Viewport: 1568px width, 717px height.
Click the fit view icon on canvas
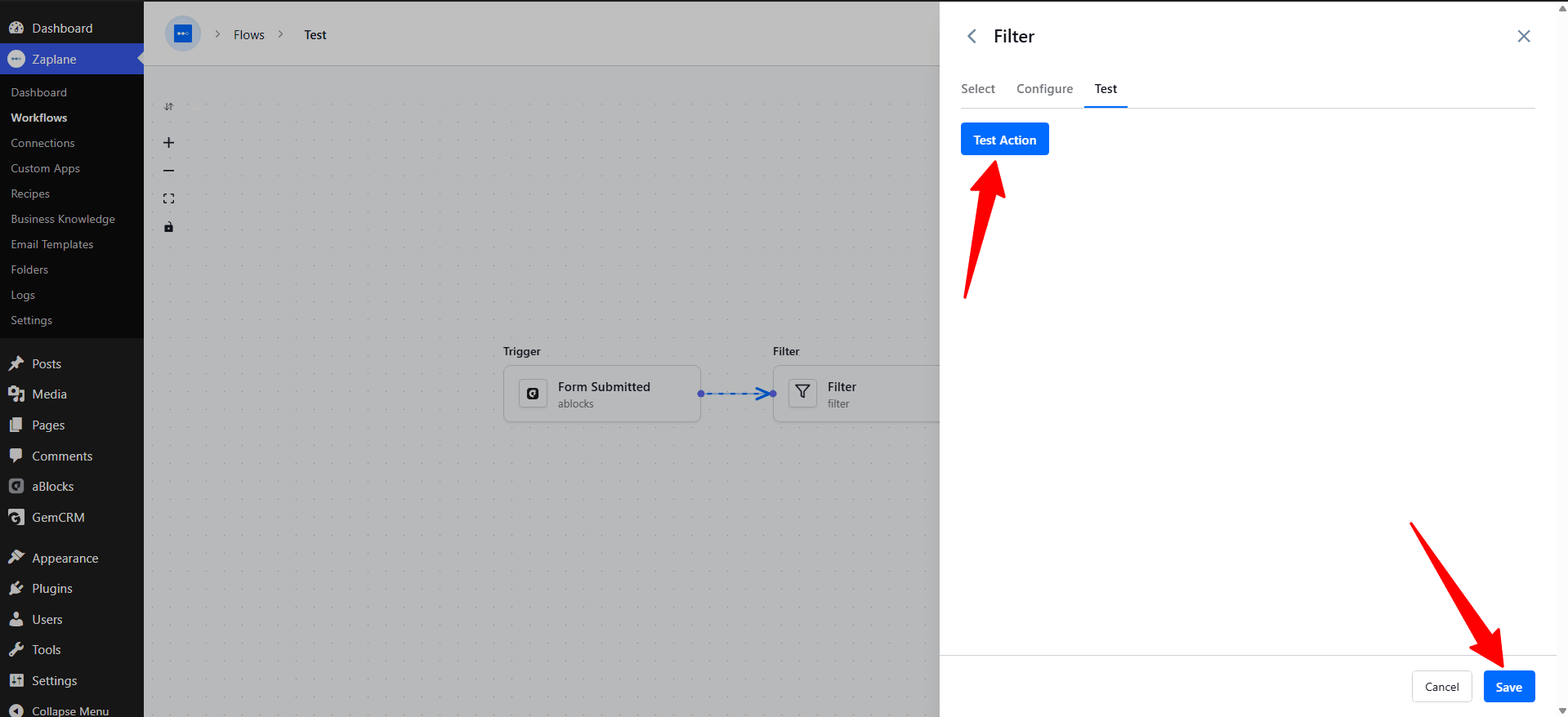[168, 198]
